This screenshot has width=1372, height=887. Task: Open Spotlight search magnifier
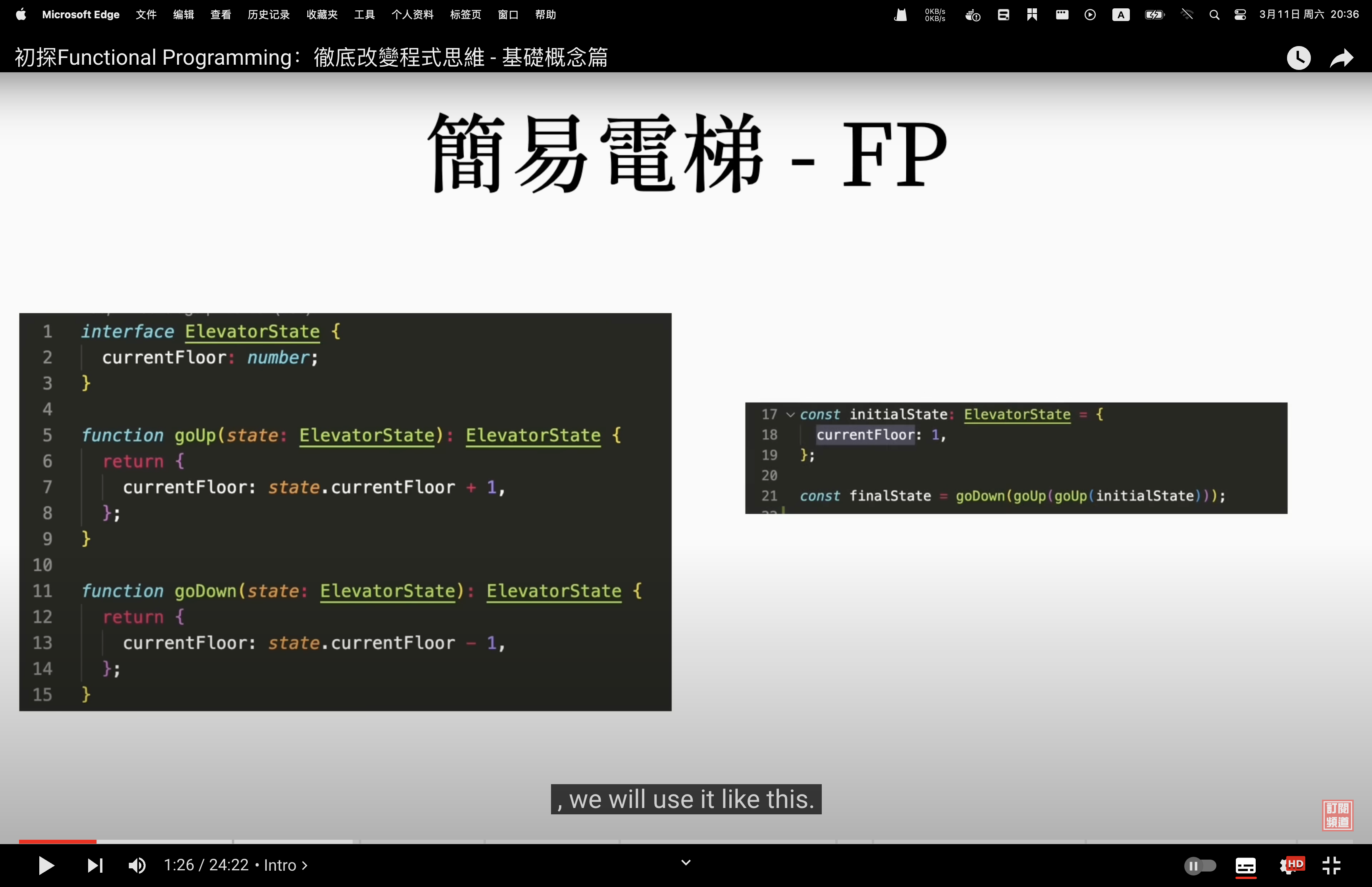point(1214,15)
